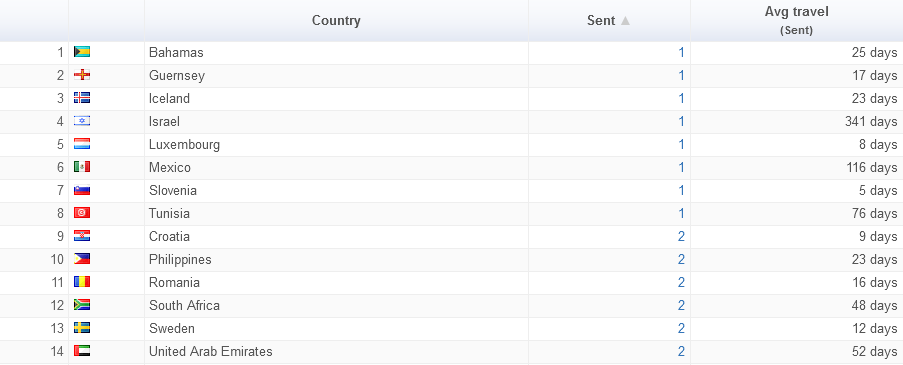The image size is (903, 365).
Task: Click the 52 days travel value
Action: [875, 351]
